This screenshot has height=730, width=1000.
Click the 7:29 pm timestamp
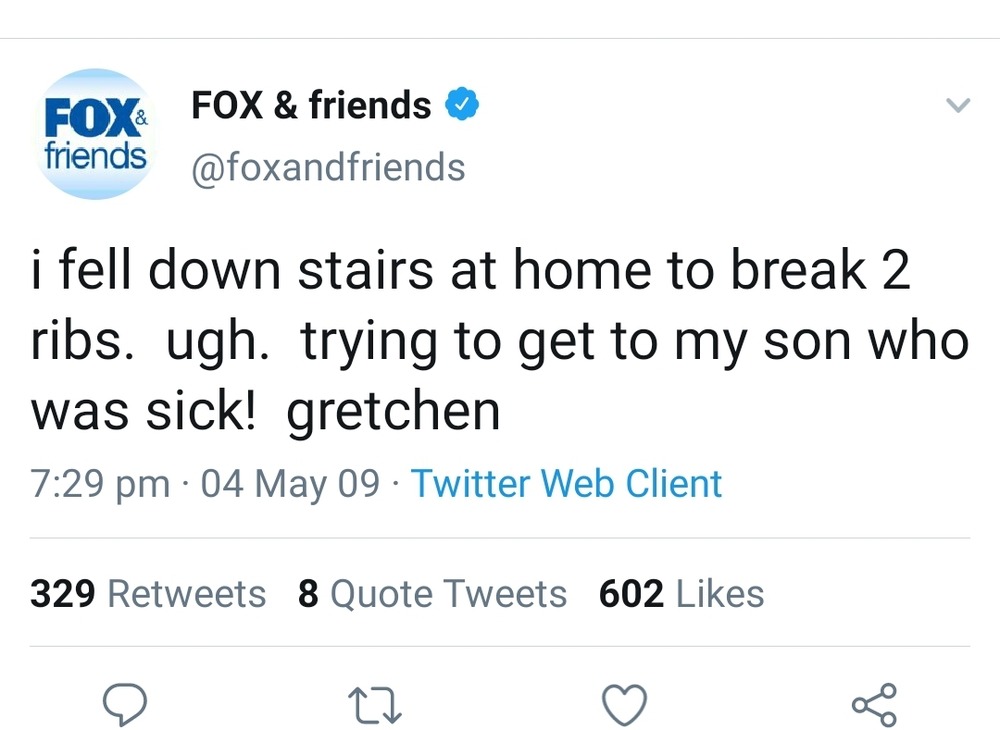pyautogui.click(x=100, y=484)
